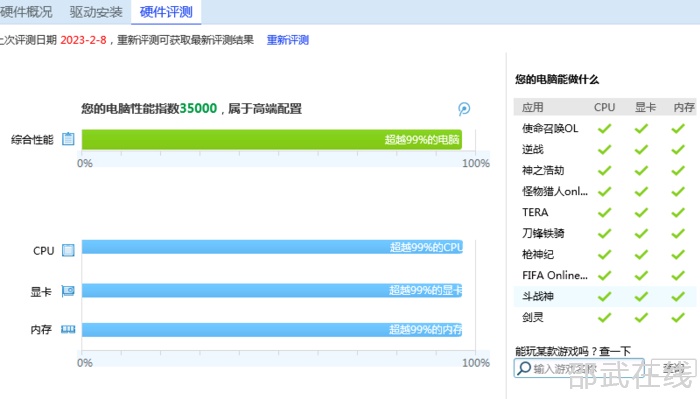Viewport: 700px width, 399px height.
Task: Select the 硬件评测 tab
Action: point(166,12)
